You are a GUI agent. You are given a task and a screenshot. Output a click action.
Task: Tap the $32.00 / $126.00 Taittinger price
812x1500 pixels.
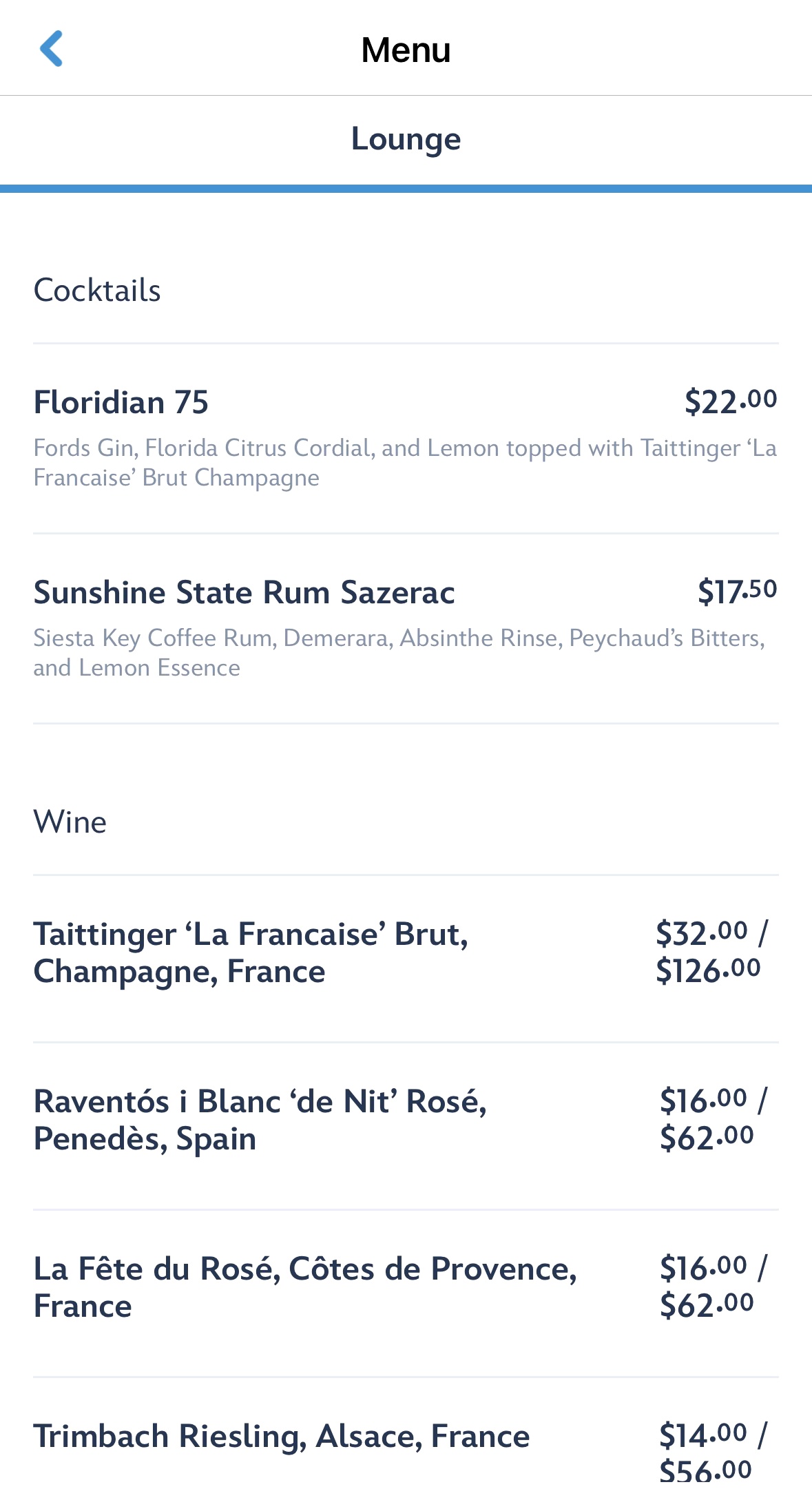click(x=711, y=951)
